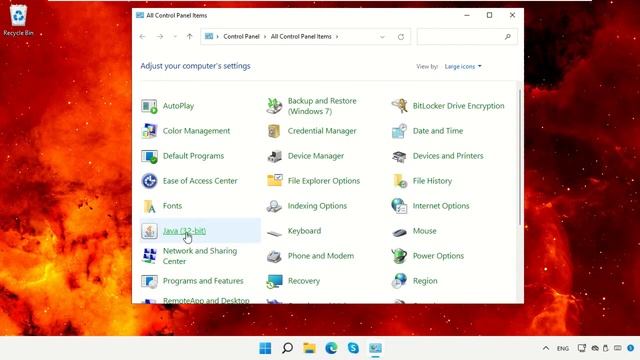Select the Recovery icon
640x360 pixels.
[274, 281]
